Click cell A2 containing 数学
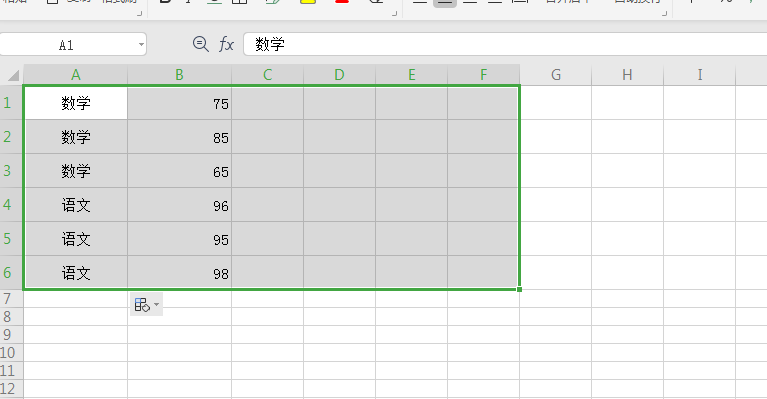 point(75,136)
